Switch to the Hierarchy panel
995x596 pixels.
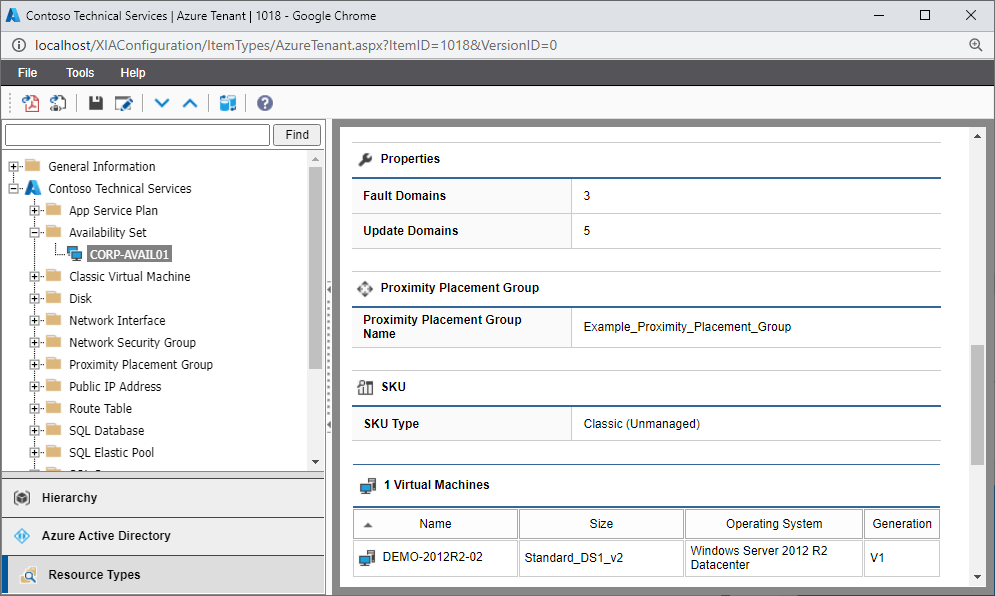tap(164, 498)
